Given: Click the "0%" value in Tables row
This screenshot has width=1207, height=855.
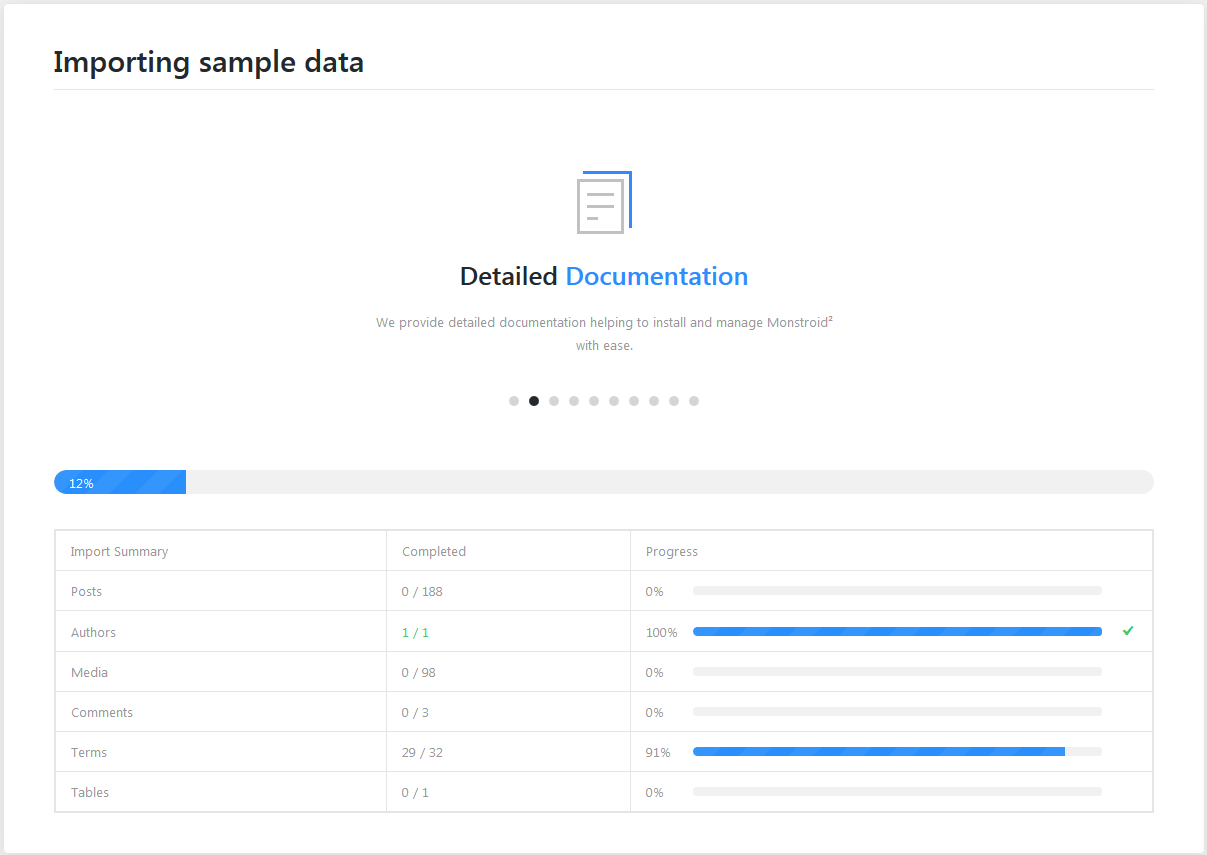Looking at the screenshot, I should (655, 792).
